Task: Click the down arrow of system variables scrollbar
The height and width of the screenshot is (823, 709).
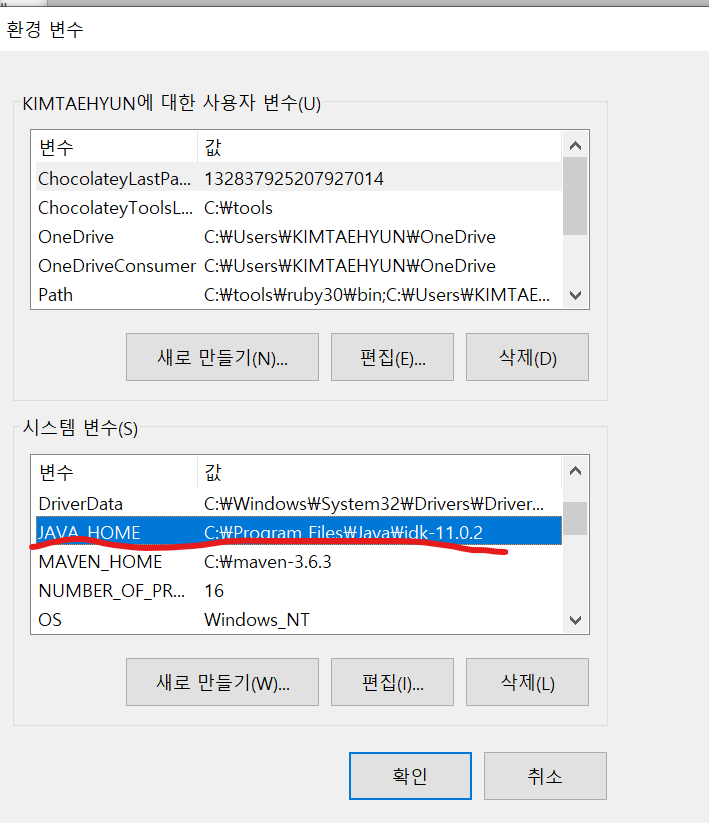Action: pos(575,620)
